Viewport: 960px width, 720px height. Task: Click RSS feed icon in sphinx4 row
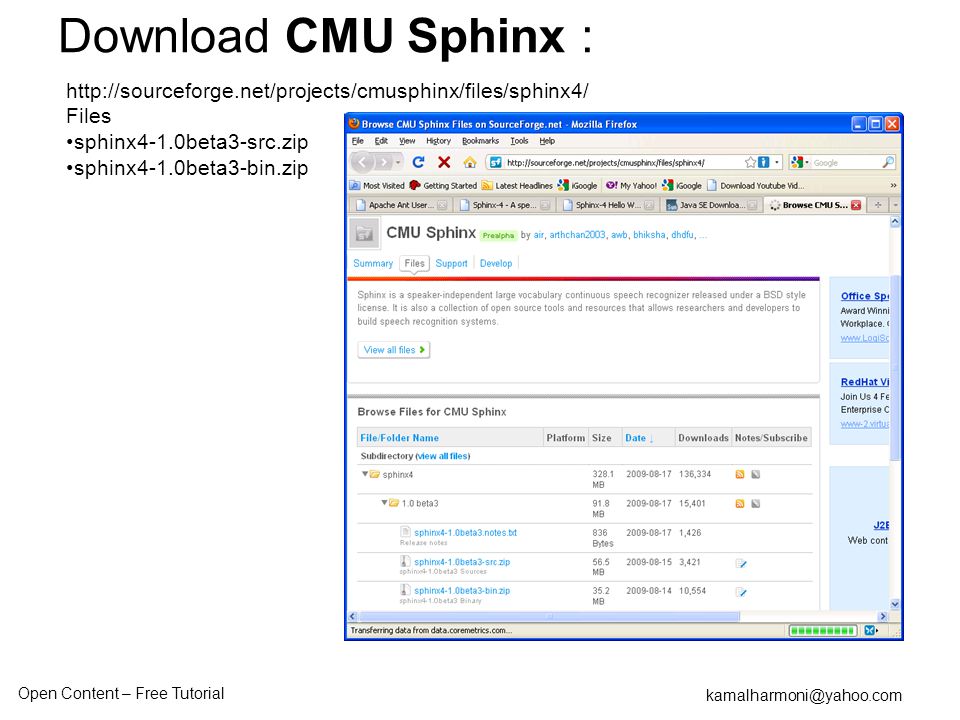coord(740,474)
